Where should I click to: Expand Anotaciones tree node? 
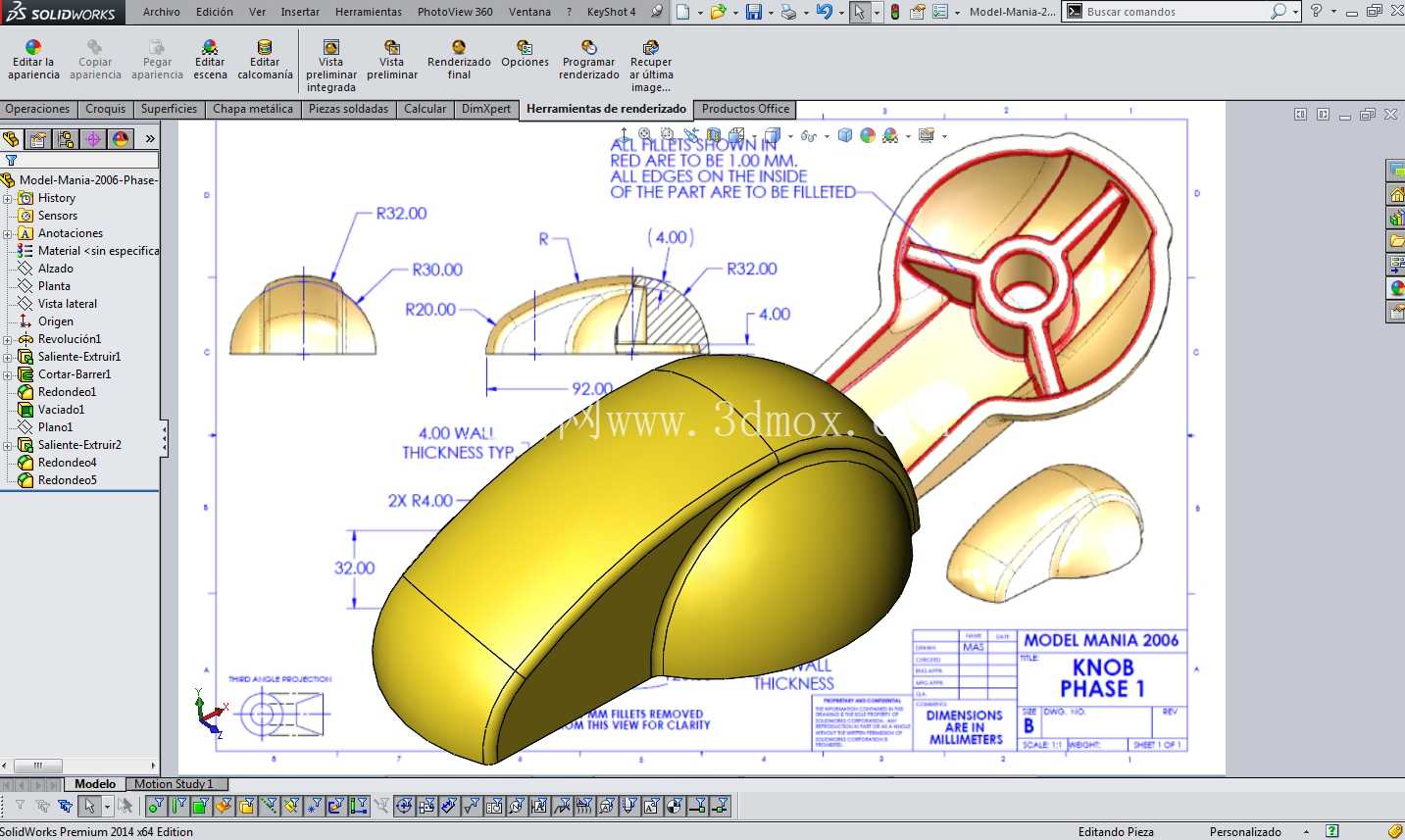[x=8, y=233]
